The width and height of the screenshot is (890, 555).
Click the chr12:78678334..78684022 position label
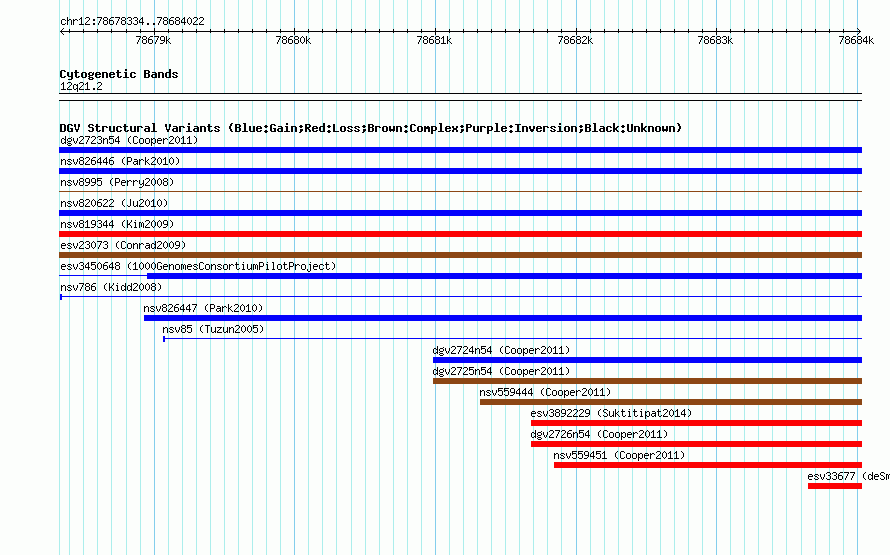pos(132,21)
